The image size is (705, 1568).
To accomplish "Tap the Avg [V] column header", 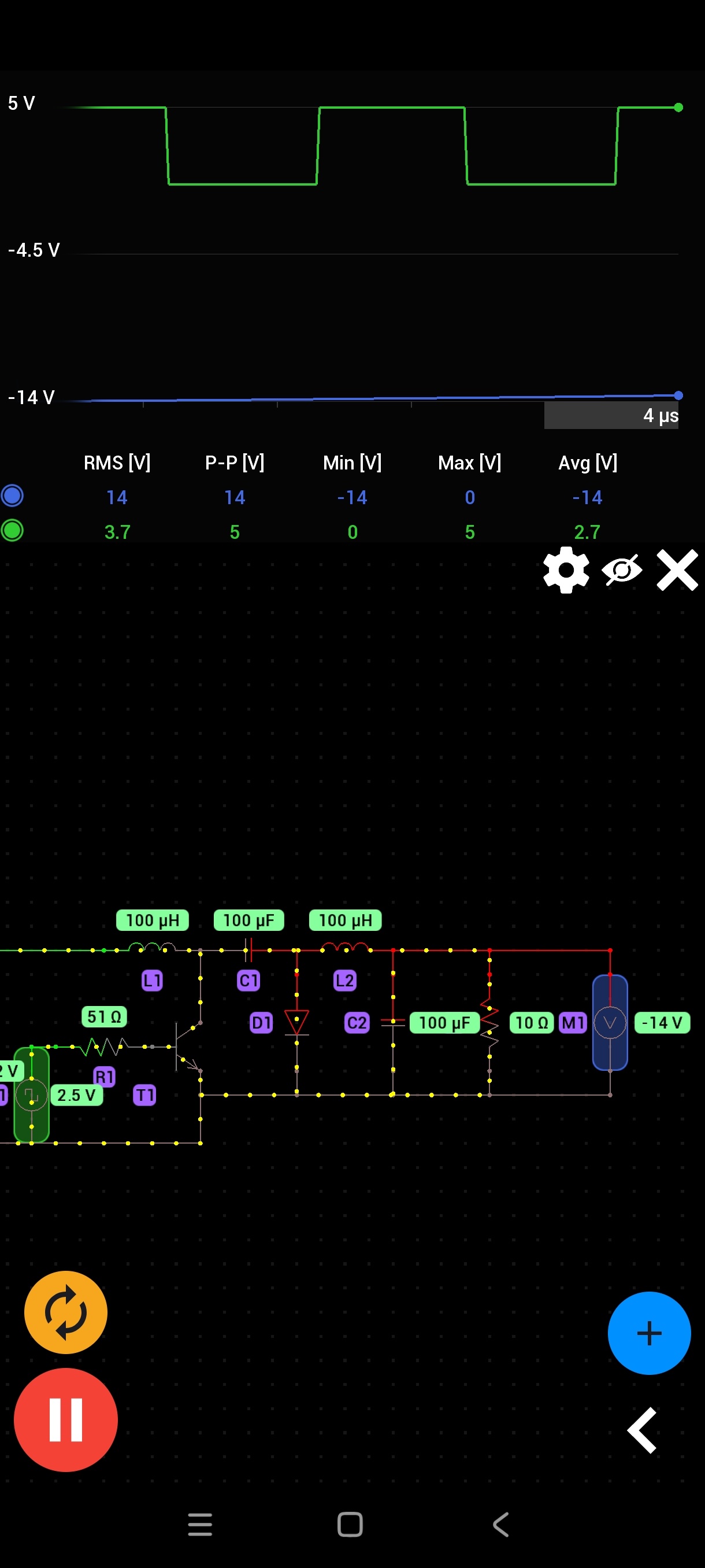I will 588,463.
